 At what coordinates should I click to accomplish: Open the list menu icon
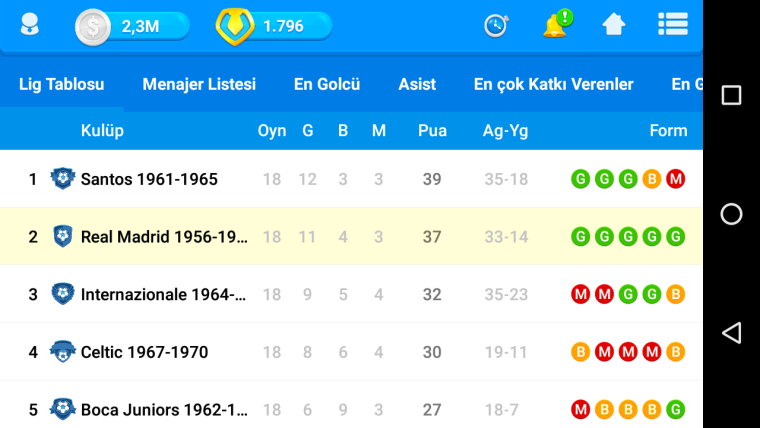click(x=673, y=24)
